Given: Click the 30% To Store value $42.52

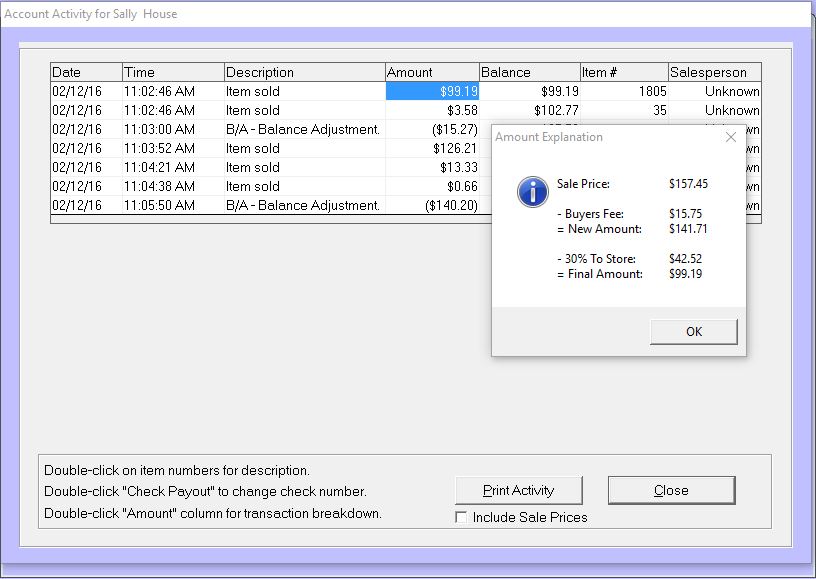Looking at the screenshot, I should 685,259.
